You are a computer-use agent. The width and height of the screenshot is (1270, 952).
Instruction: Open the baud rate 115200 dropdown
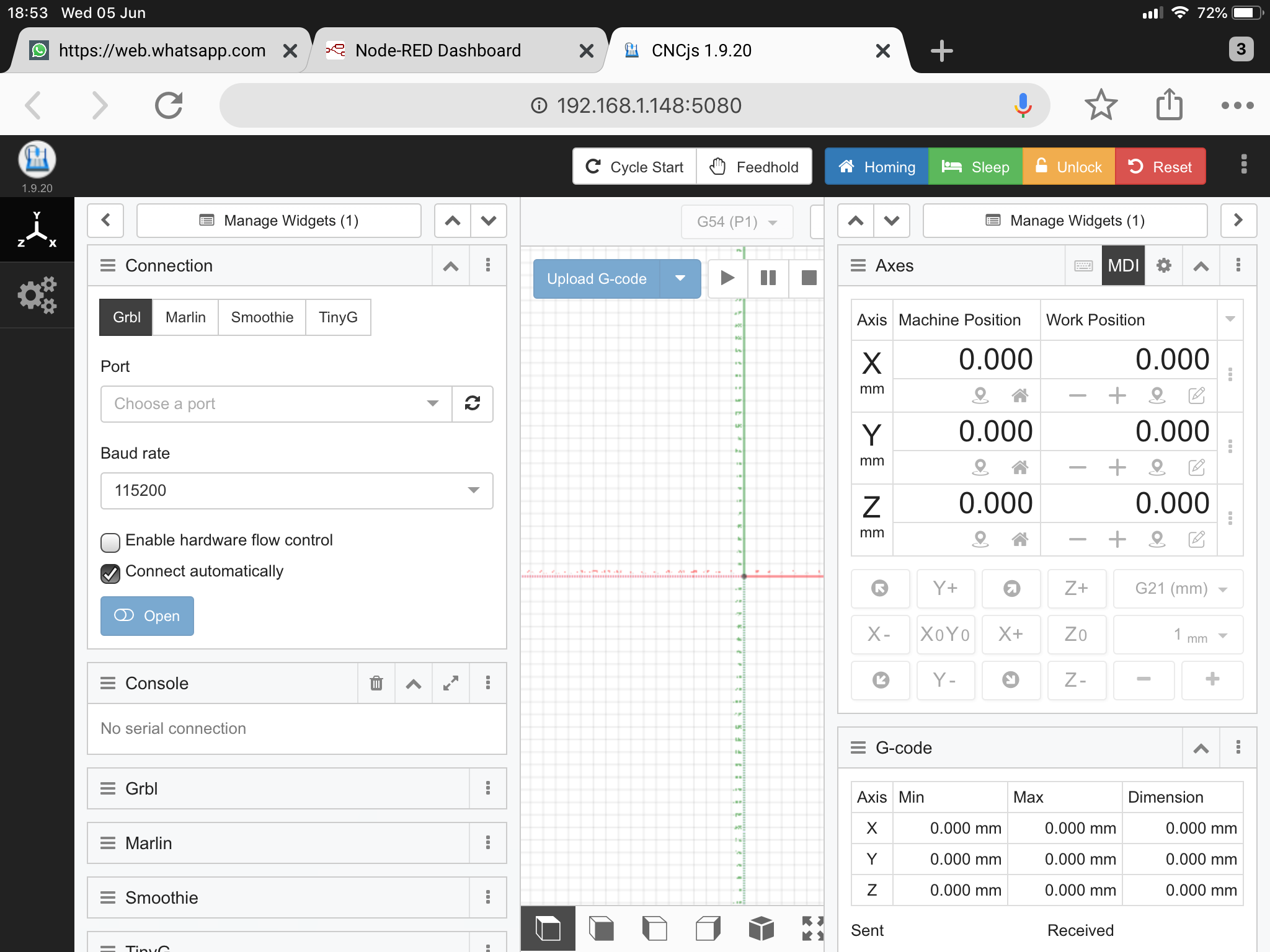tap(297, 490)
